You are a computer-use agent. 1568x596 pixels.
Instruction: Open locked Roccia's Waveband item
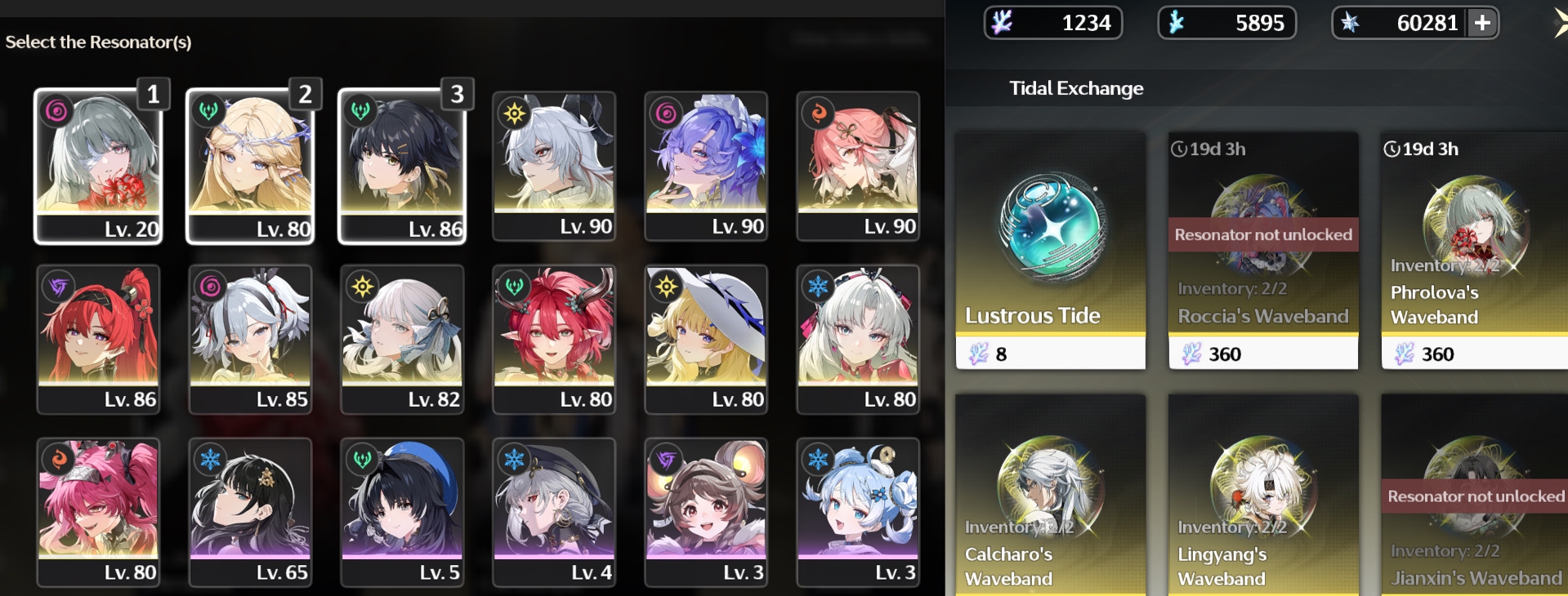pyautogui.click(x=1263, y=251)
